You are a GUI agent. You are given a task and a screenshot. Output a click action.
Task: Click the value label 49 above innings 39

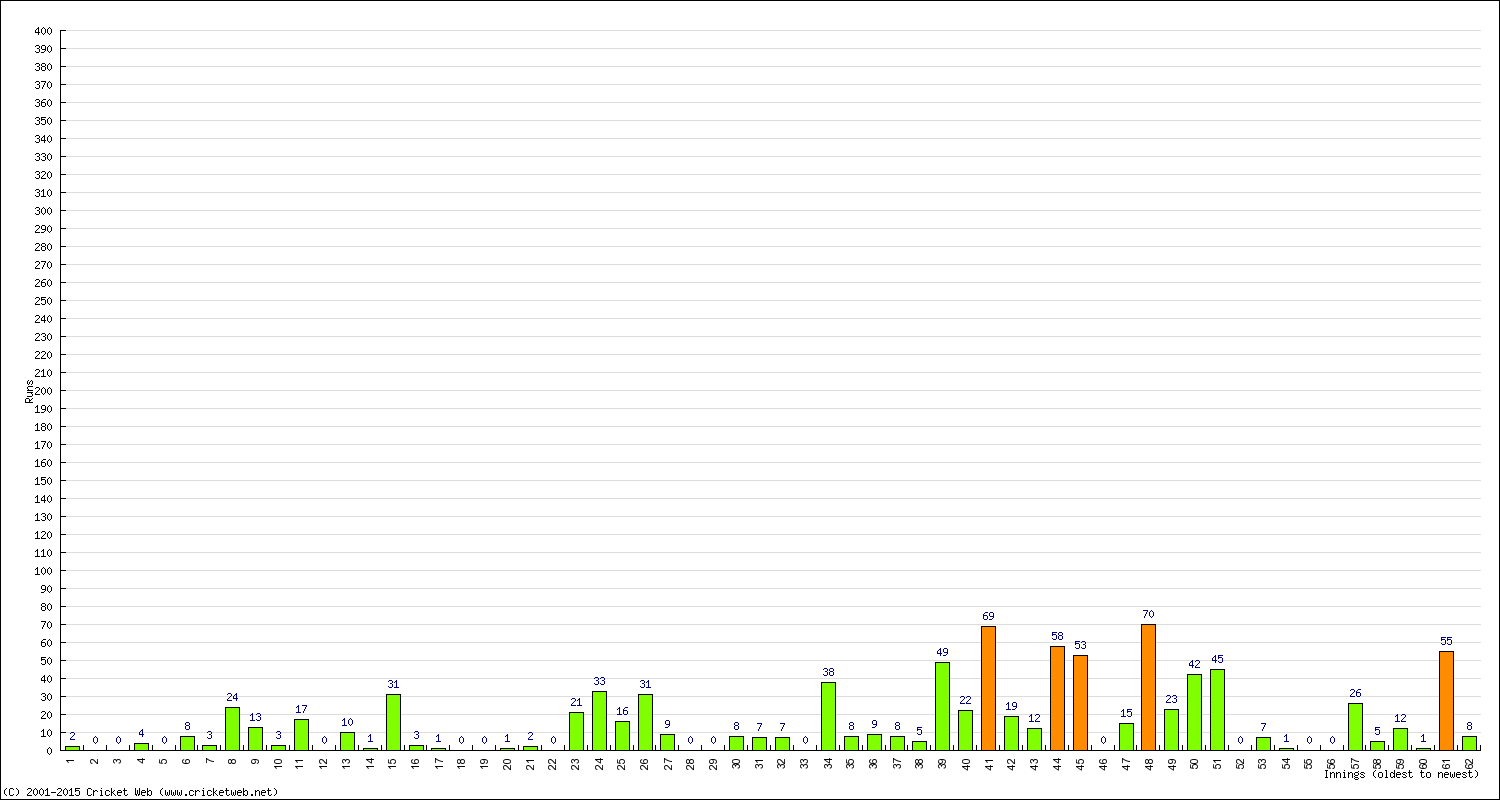[942, 653]
